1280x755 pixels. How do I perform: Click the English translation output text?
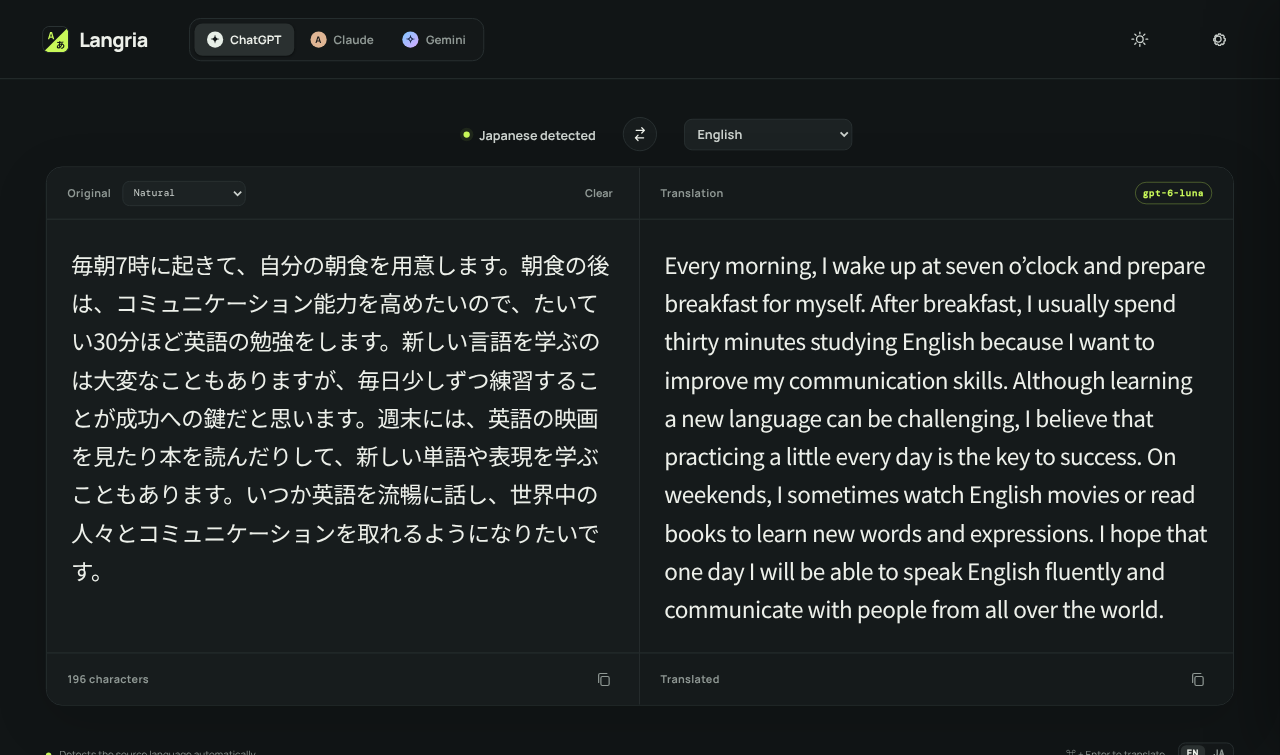tap(936, 437)
